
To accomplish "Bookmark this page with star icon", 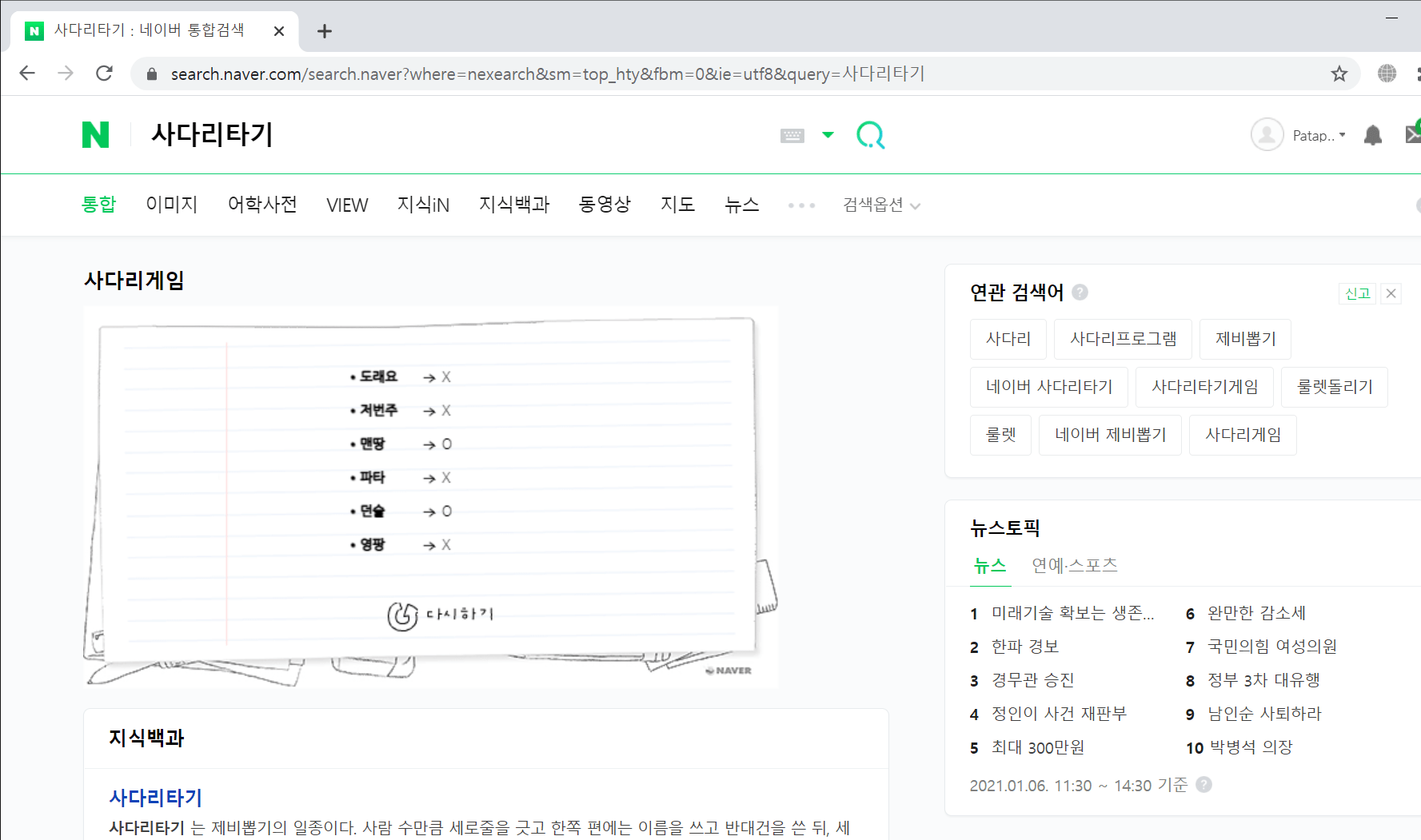I will 1339,74.
